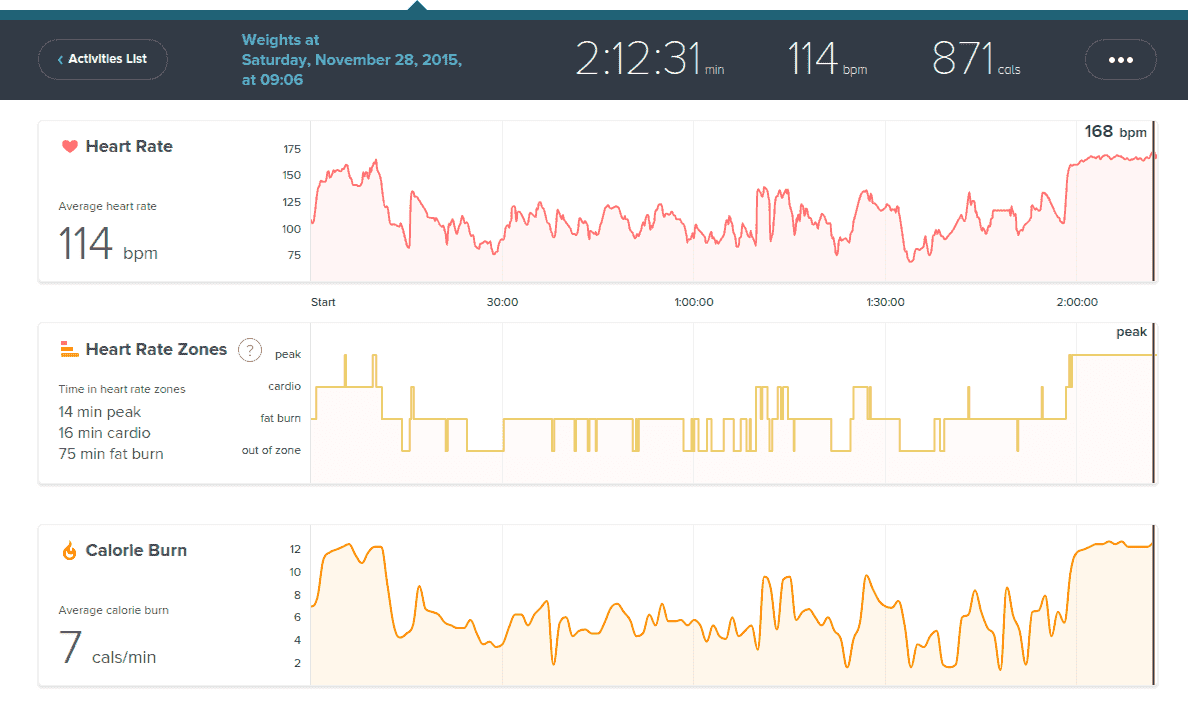Screen dimensions: 1188x701
Task: Click the 75 min fat burn entry
Action: (111, 454)
